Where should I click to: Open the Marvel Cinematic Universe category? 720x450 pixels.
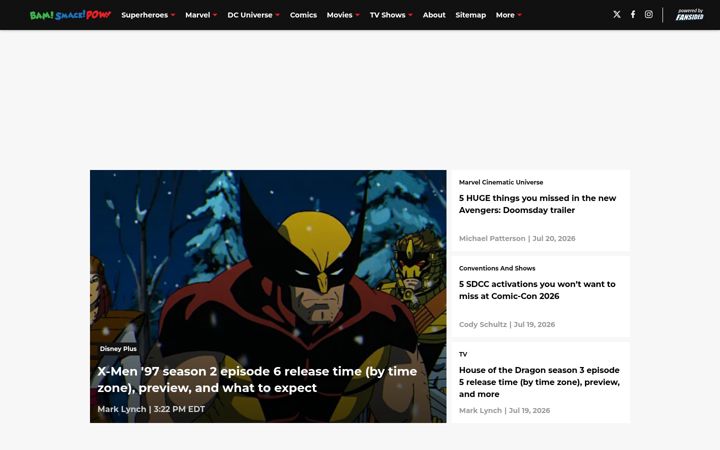pos(501,182)
